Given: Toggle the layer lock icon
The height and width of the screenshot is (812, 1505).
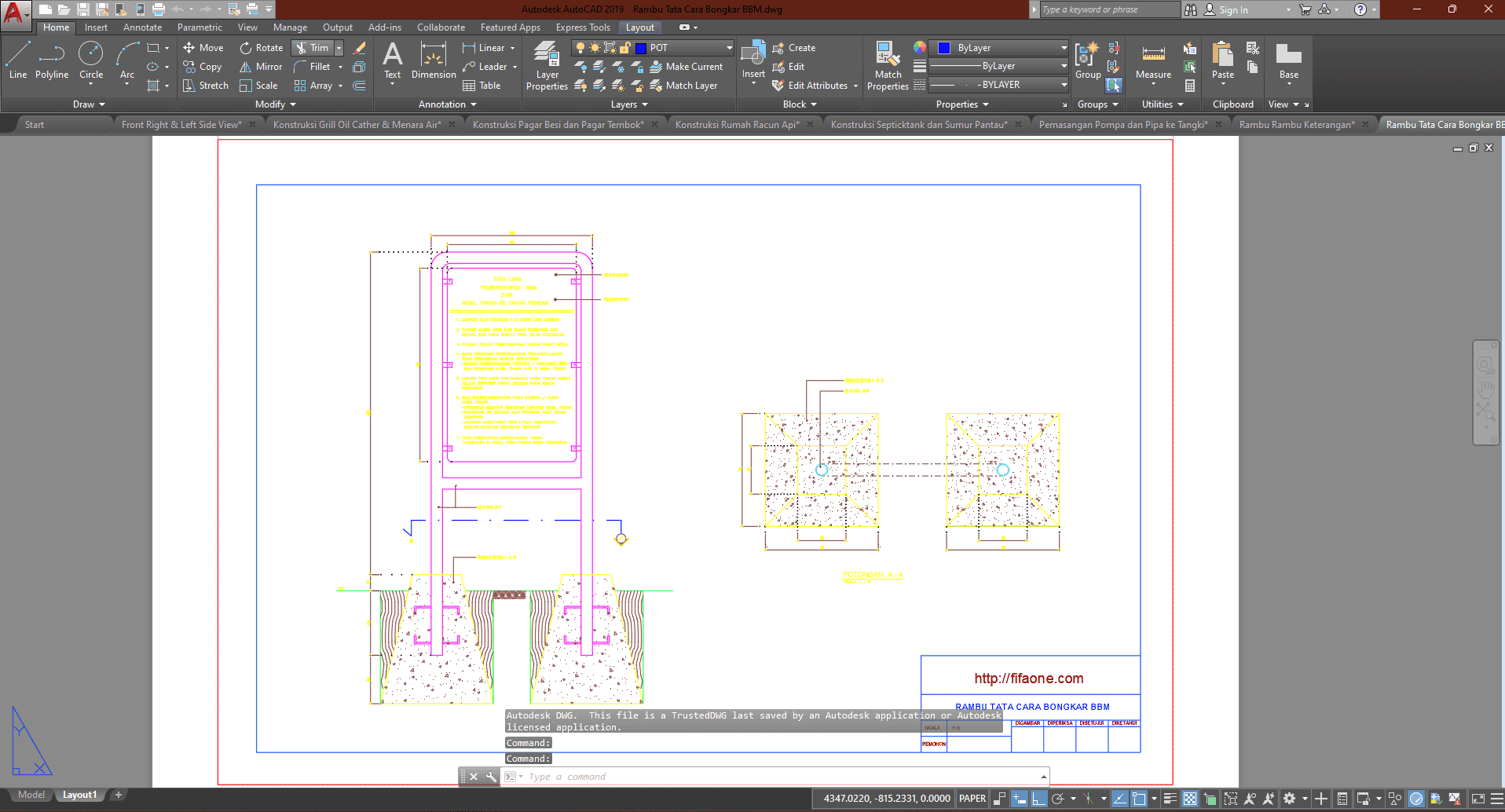Looking at the screenshot, I should (624, 48).
